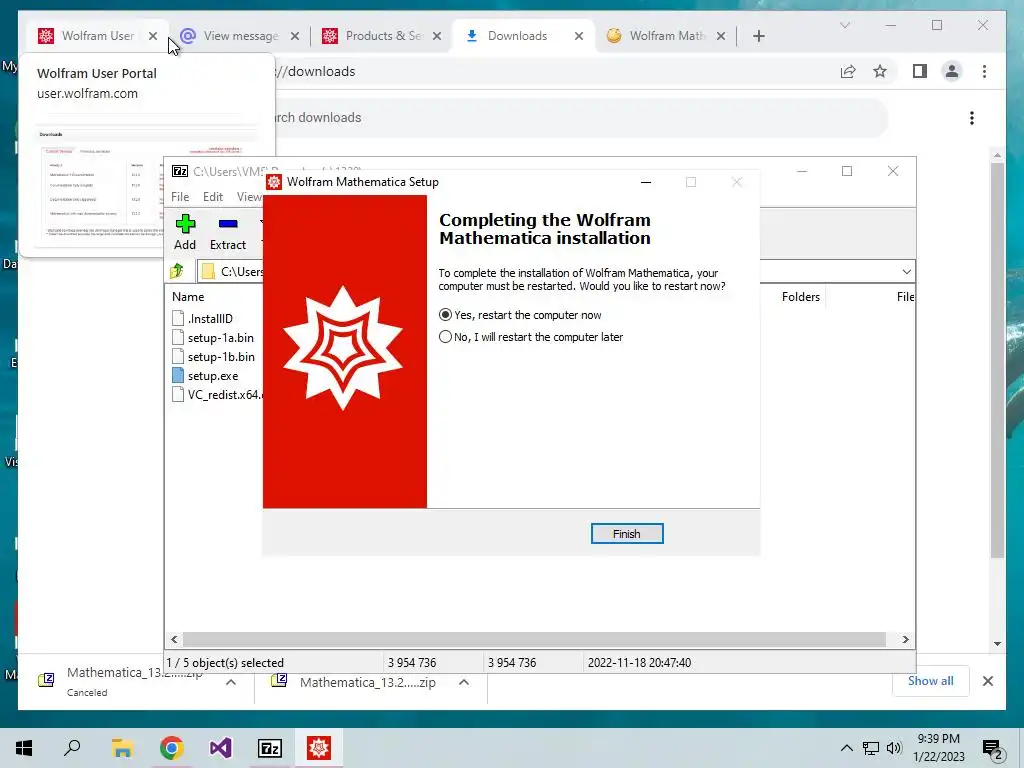Click the network icon in system tray
The height and width of the screenshot is (768, 1024).
tap(871, 748)
